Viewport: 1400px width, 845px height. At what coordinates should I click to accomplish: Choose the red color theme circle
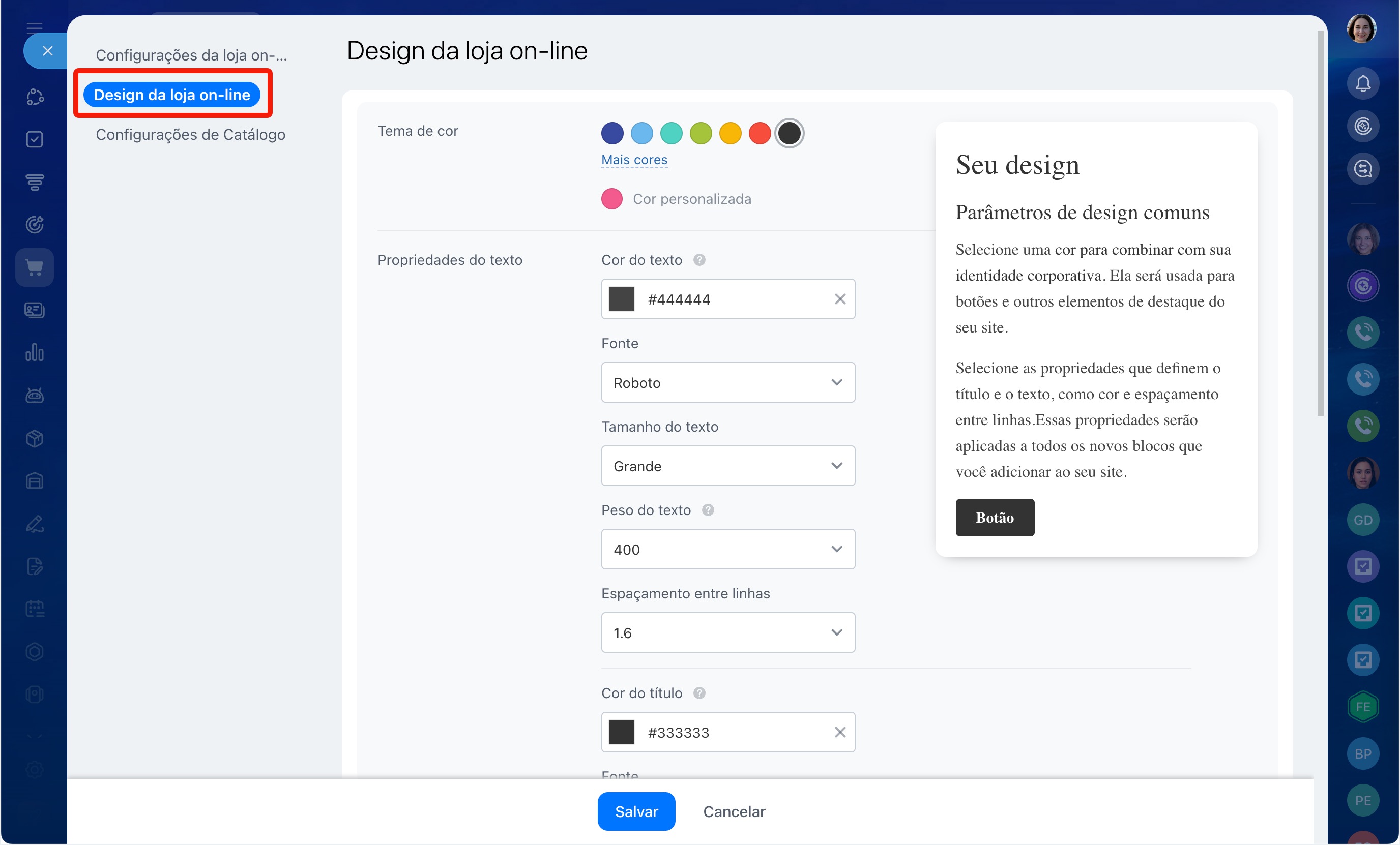[759, 133]
